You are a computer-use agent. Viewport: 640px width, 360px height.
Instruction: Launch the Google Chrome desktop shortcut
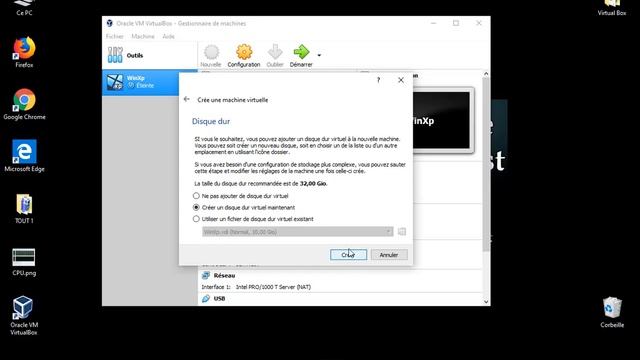(x=24, y=104)
